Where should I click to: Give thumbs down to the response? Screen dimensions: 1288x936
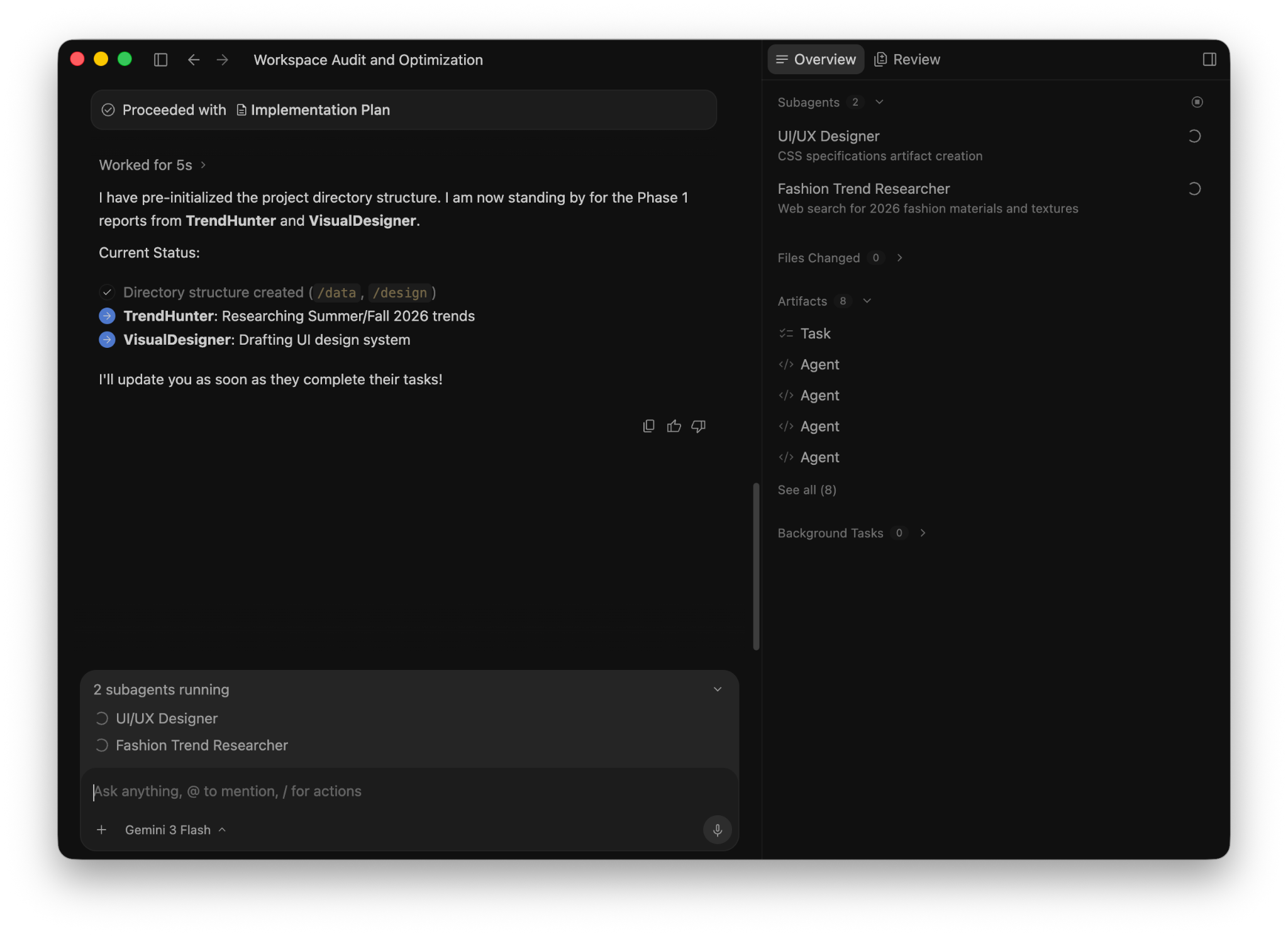pyautogui.click(x=699, y=426)
